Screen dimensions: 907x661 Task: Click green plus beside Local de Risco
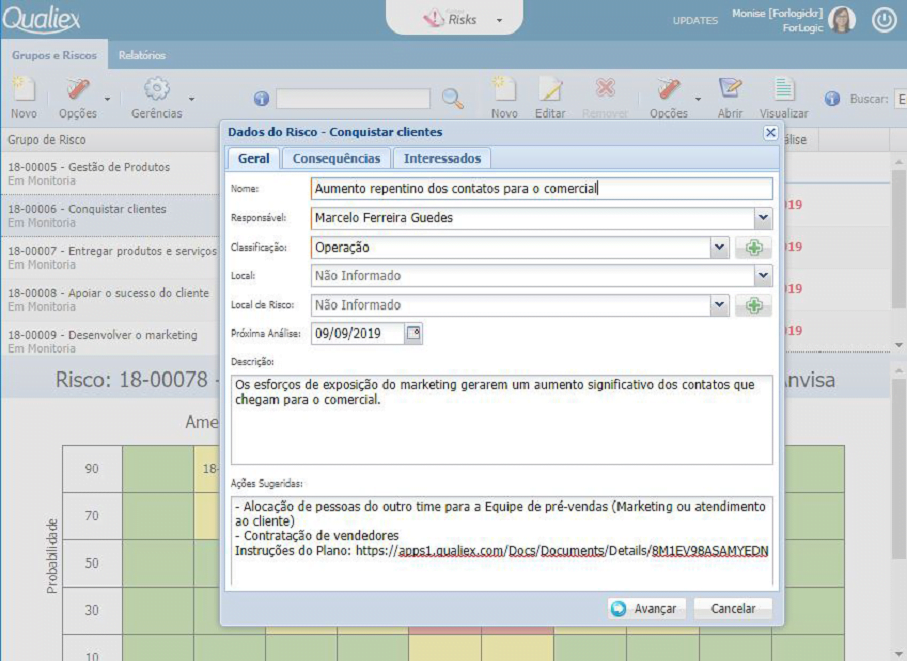pyautogui.click(x=753, y=306)
